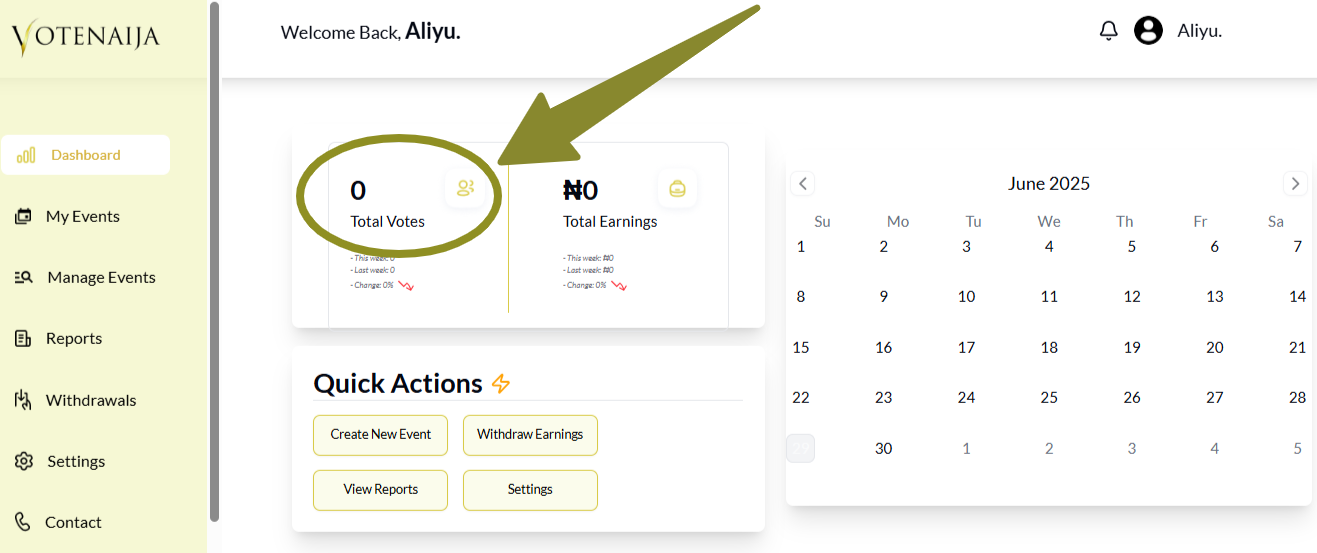Viewport: 1317px width, 553px height.
Task: Click the My Events sidebar icon
Action: pyautogui.click(x=23, y=217)
